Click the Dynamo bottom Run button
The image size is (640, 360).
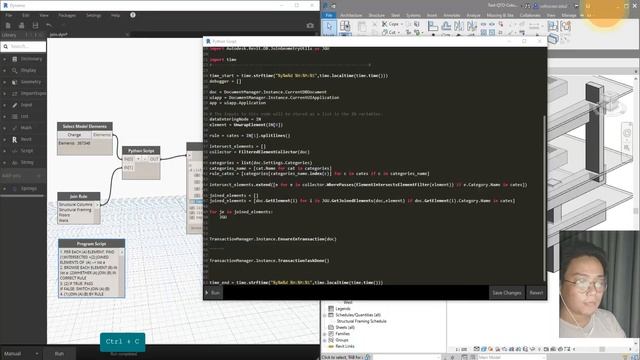[60, 353]
